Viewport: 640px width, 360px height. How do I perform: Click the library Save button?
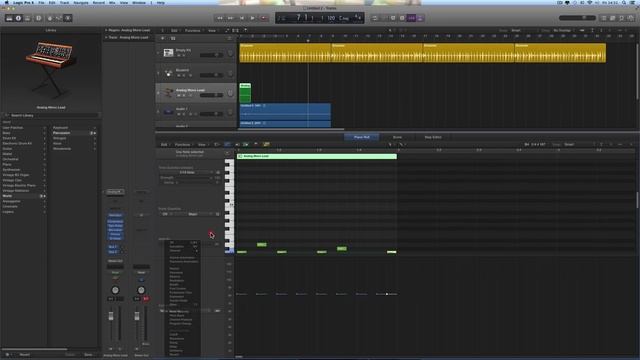point(88,355)
